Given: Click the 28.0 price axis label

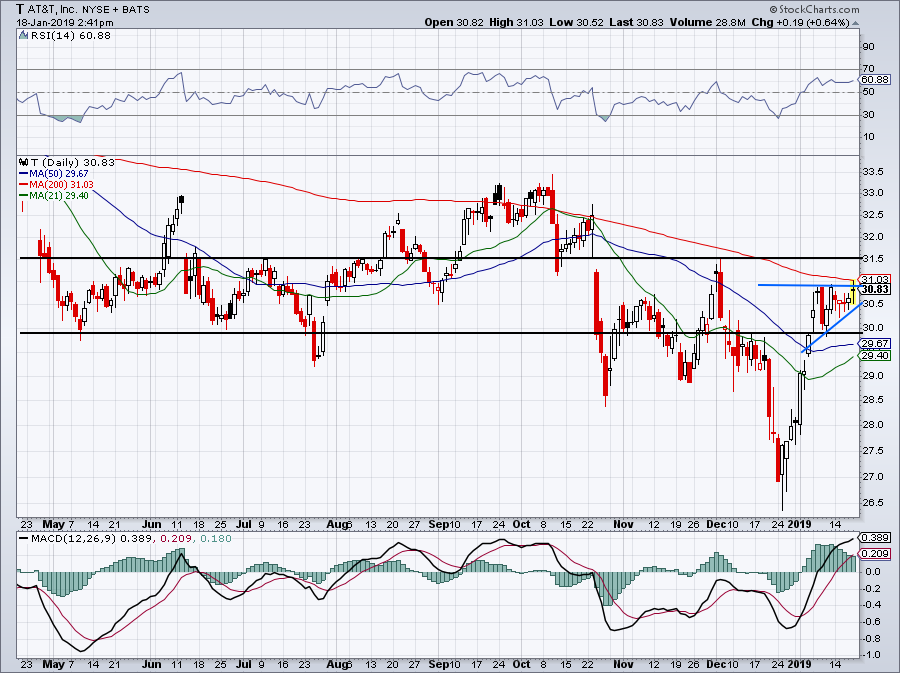Looking at the screenshot, I should coord(872,425).
